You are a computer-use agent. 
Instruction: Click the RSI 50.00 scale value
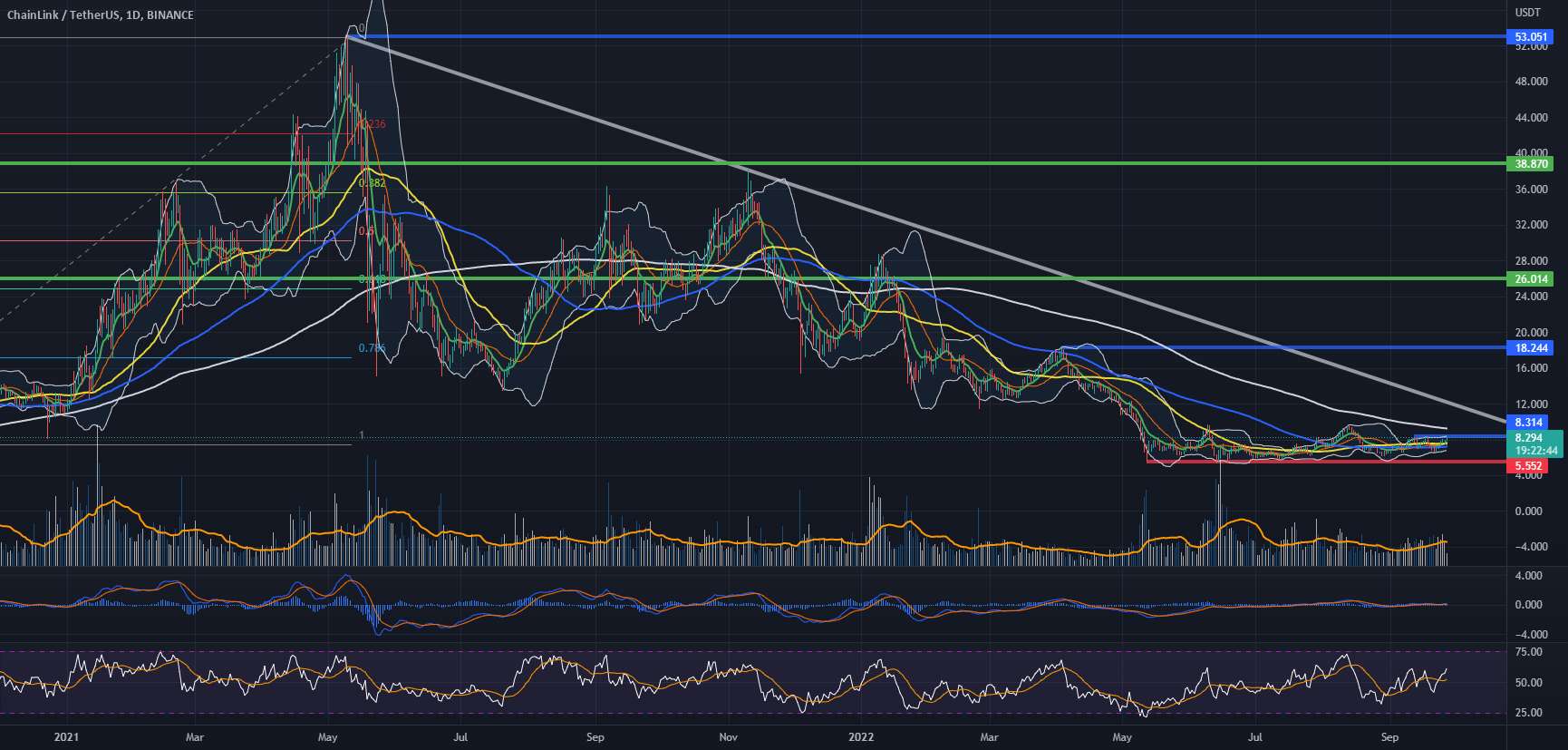[1528, 683]
